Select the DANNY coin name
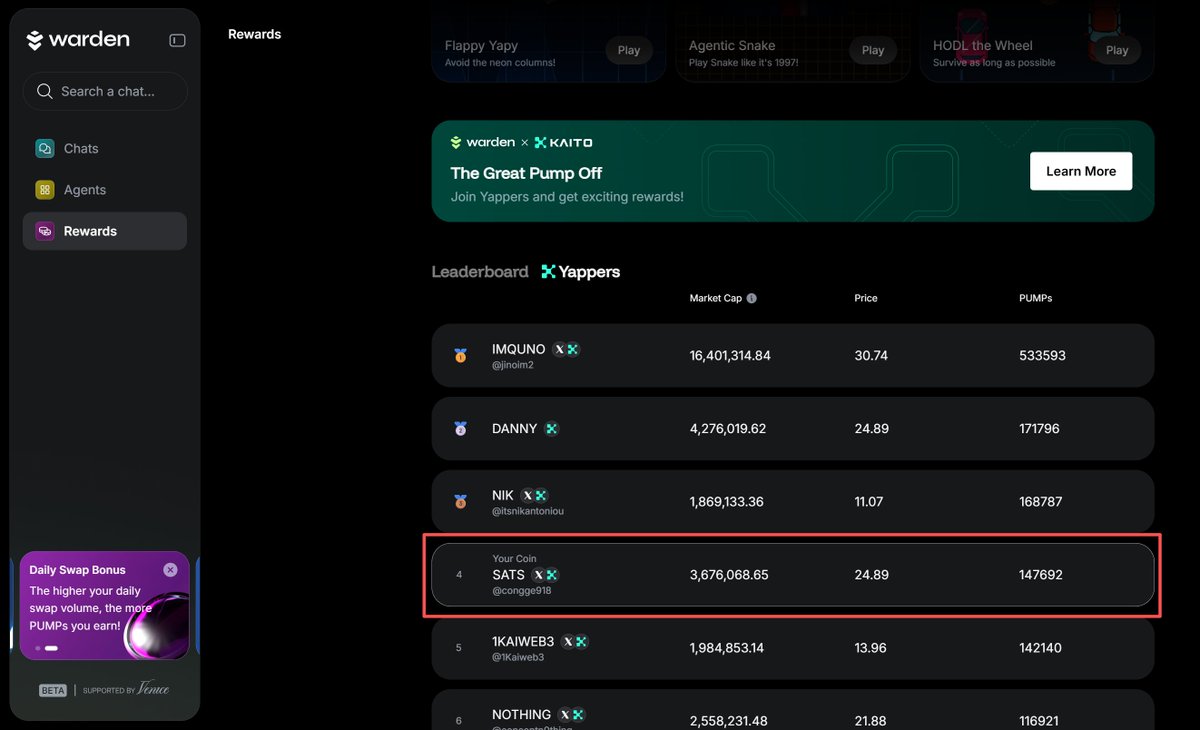 pyautogui.click(x=515, y=428)
